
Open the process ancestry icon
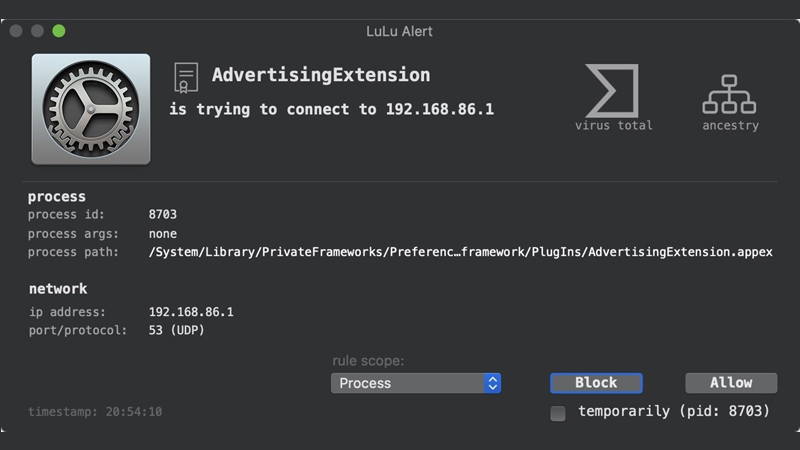(730, 94)
